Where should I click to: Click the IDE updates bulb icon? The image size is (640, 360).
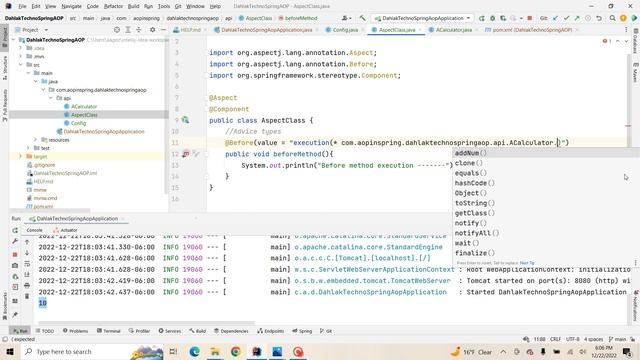coord(623,18)
